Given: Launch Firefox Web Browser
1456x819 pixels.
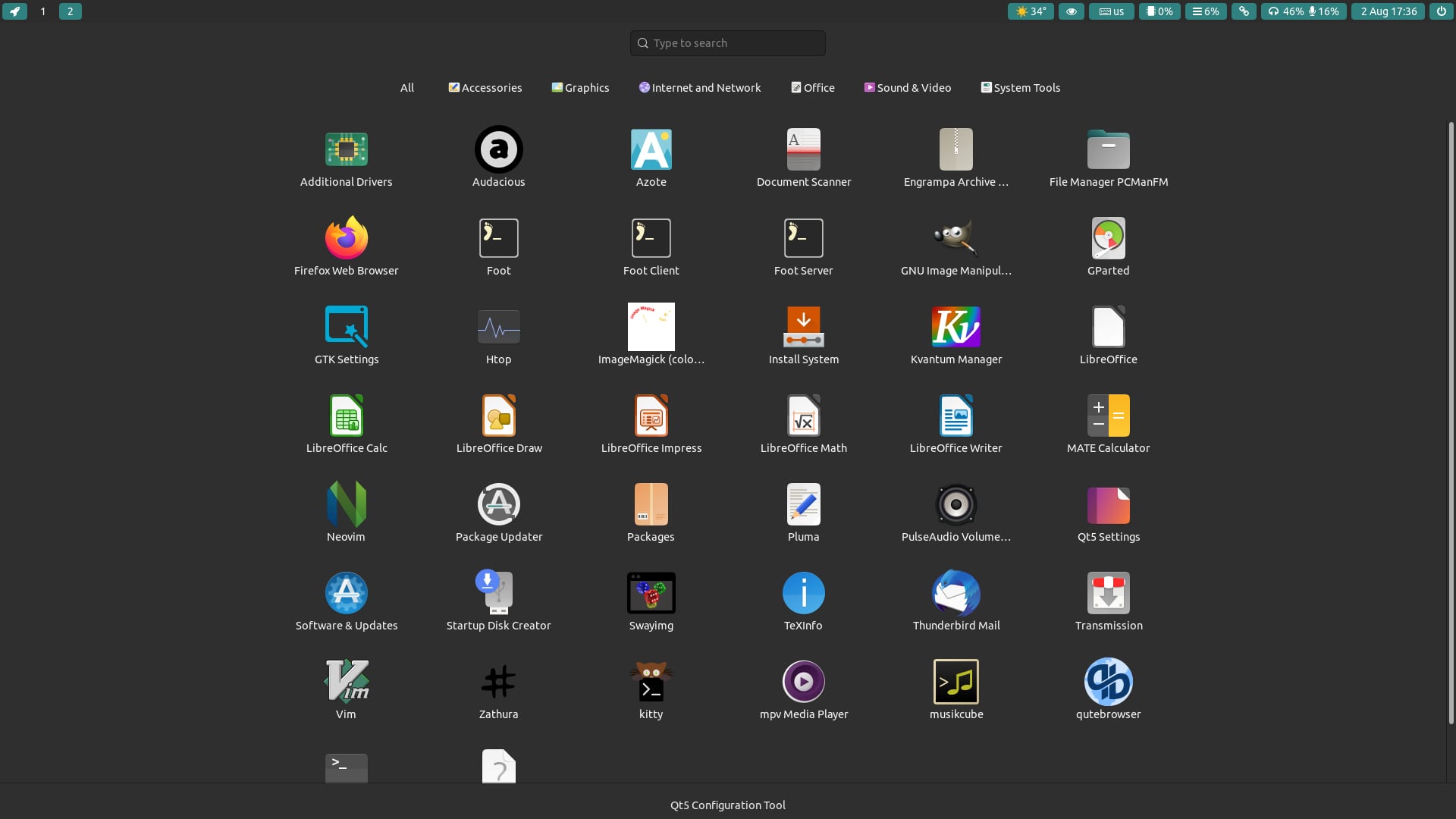Looking at the screenshot, I should pyautogui.click(x=347, y=246).
